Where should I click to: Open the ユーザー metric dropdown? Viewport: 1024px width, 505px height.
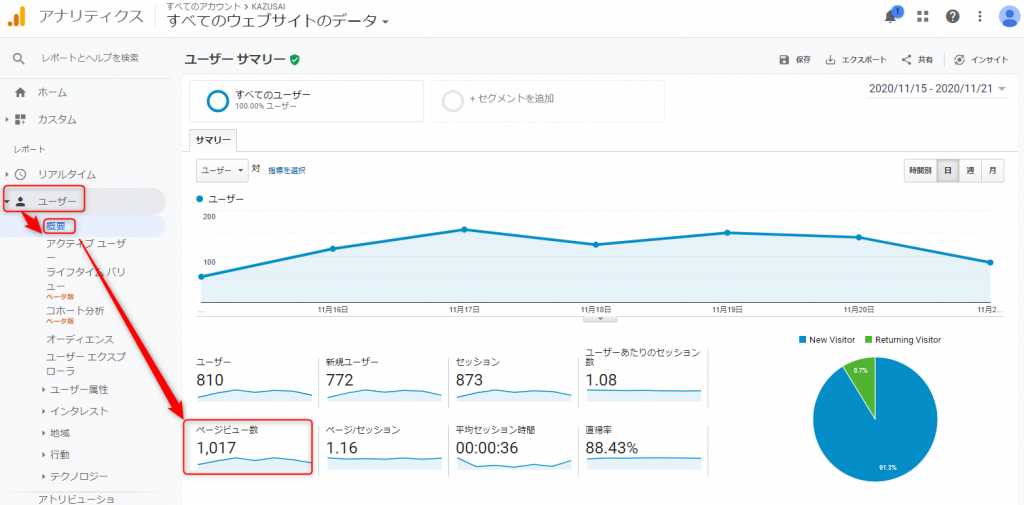(222, 171)
